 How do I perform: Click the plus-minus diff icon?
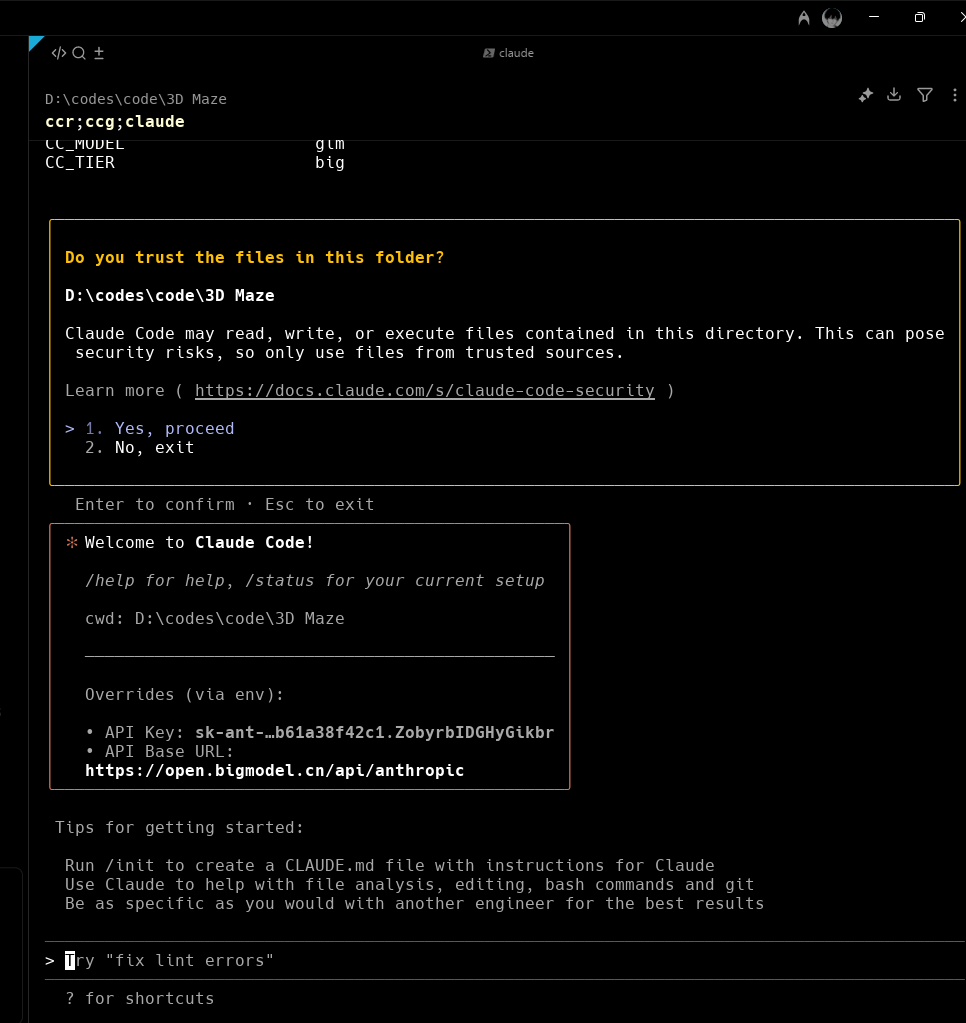pyautogui.click(x=99, y=53)
